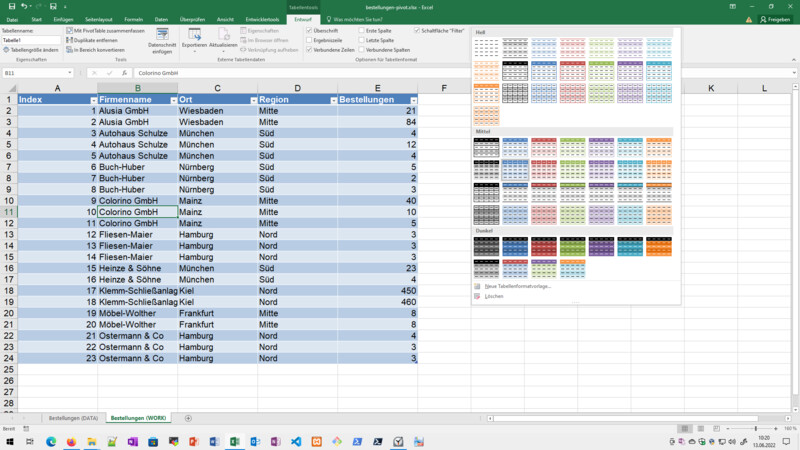Open Firefox from the taskbar
Viewport: 800px width, 450px height.
pyautogui.click(x=71, y=441)
